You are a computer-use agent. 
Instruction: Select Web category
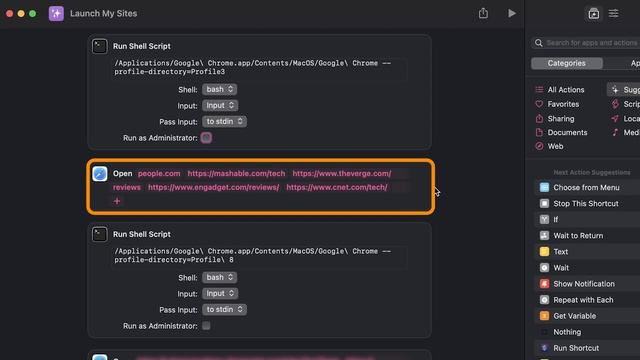[x=555, y=146]
